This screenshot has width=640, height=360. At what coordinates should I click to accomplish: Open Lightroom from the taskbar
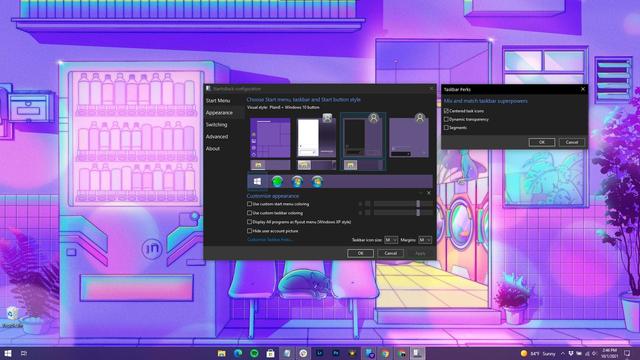(x=320, y=353)
